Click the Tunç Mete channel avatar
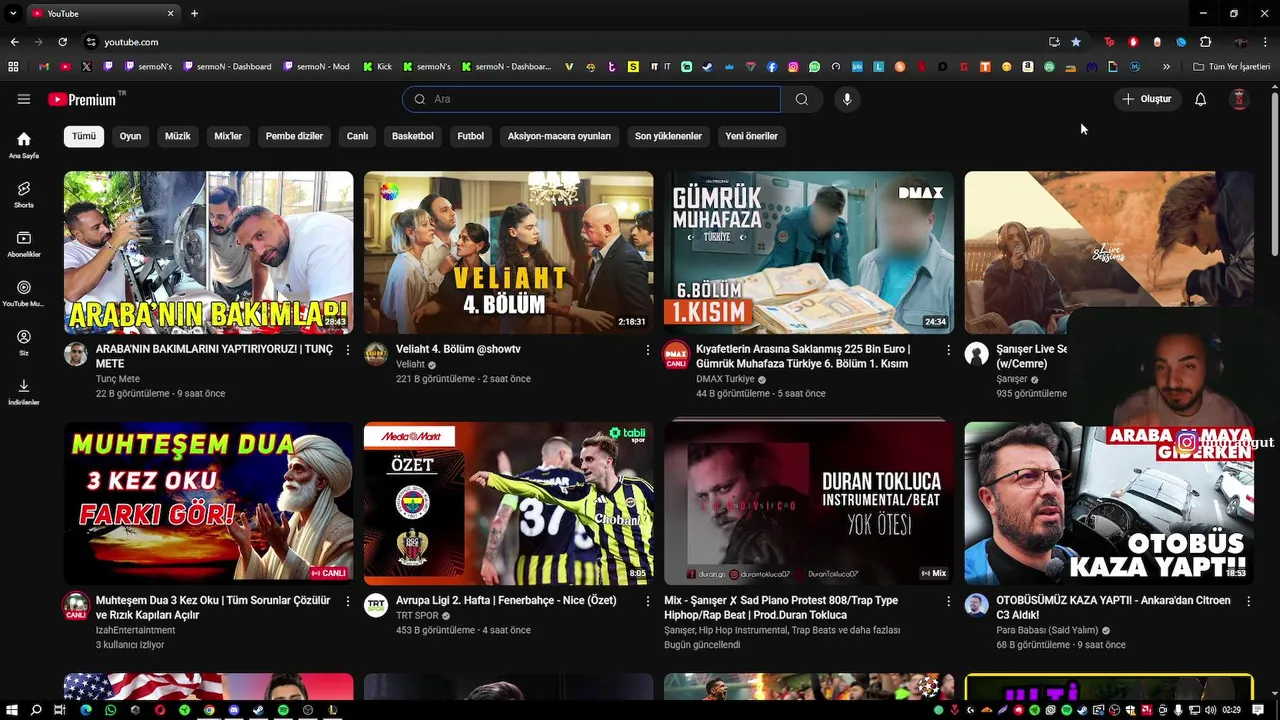Viewport: 1280px width, 720px height. pos(76,354)
